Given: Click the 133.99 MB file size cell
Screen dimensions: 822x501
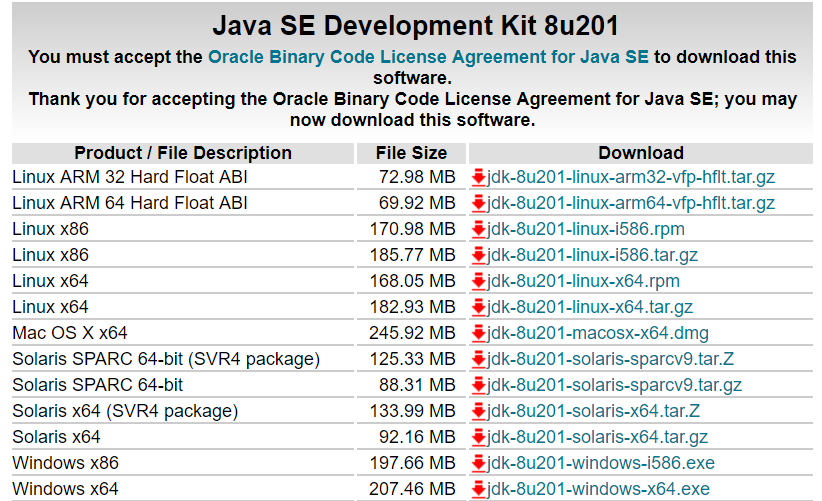Looking at the screenshot, I should click(x=412, y=411).
